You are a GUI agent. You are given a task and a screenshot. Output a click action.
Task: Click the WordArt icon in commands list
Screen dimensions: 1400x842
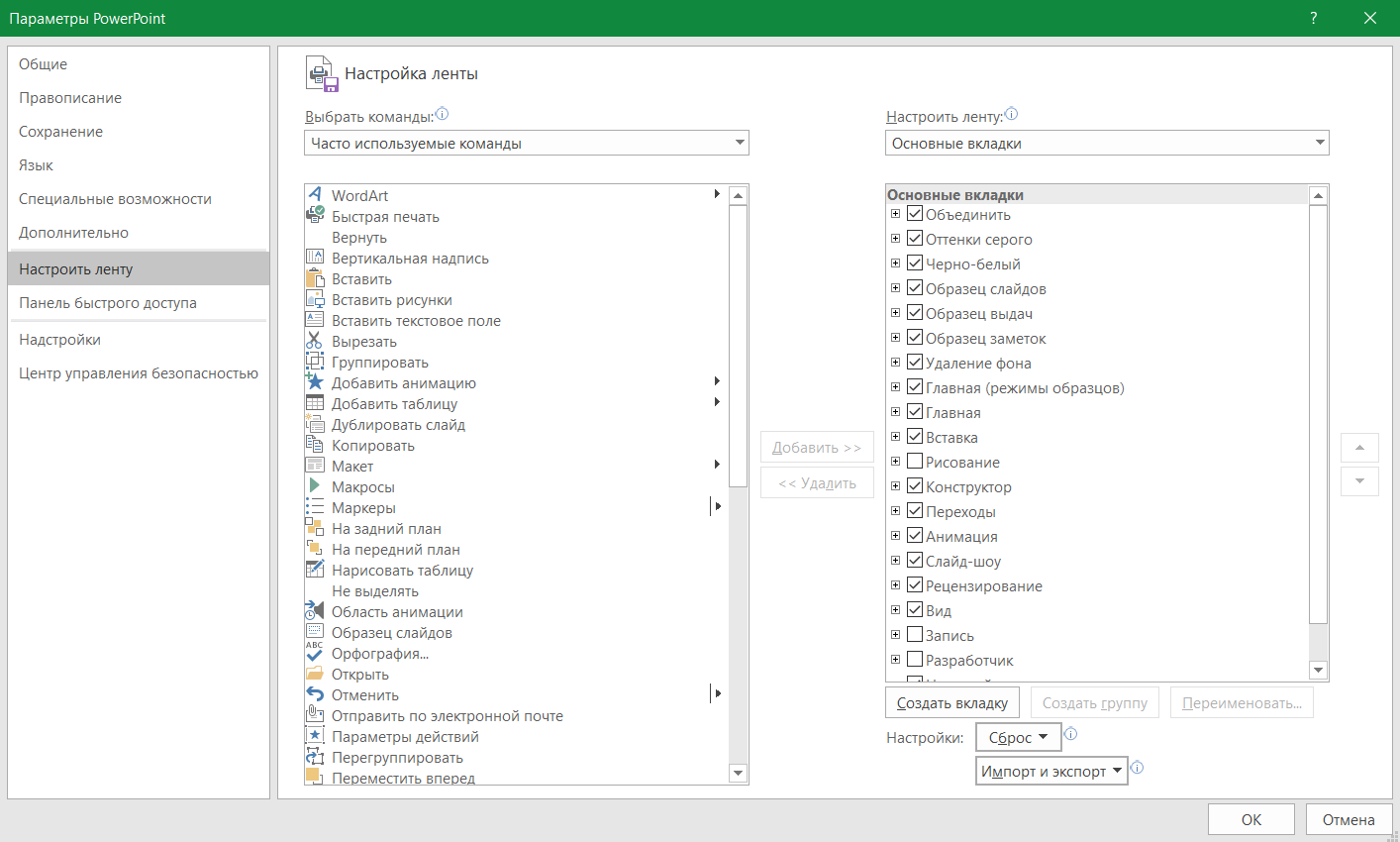[x=315, y=194]
